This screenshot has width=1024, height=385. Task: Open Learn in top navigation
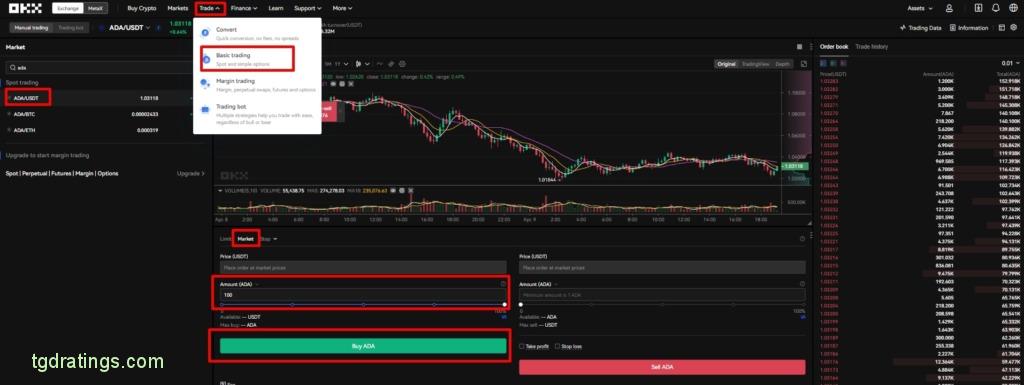coord(276,8)
